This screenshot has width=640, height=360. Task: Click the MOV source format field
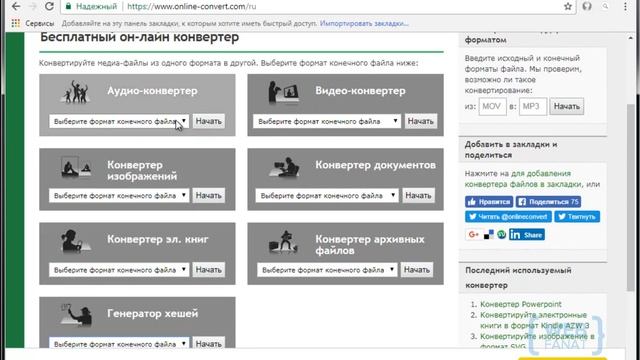pyautogui.click(x=492, y=107)
